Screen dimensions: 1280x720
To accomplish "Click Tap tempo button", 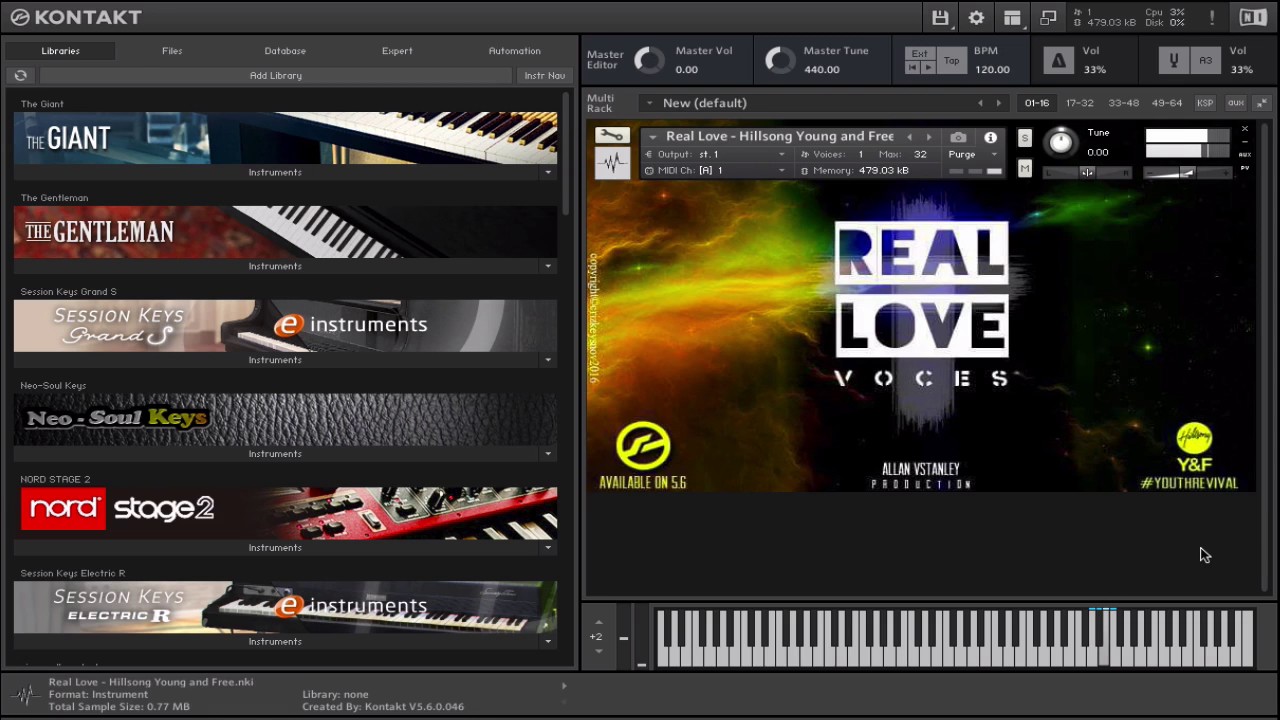I will point(952,61).
